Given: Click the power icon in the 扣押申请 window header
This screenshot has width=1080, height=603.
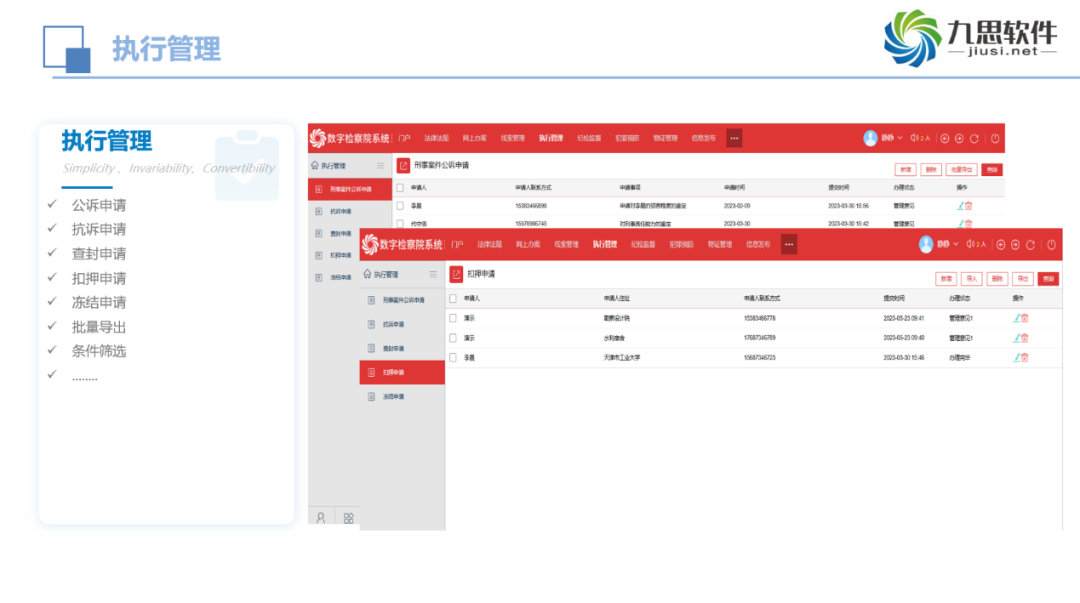Looking at the screenshot, I should 1051,244.
